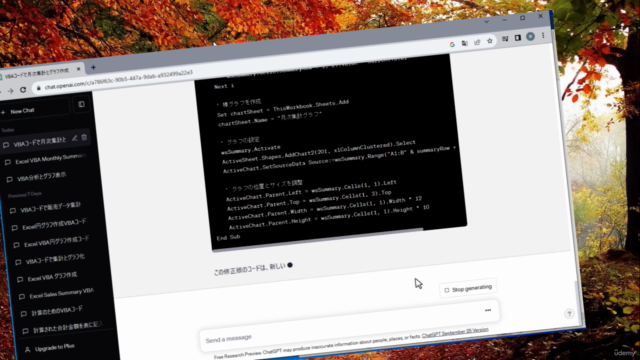The height and width of the screenshot is (360, 640).
Task: Open the "VBA分析とグラフ表示" chat
Action: point(41,177)
